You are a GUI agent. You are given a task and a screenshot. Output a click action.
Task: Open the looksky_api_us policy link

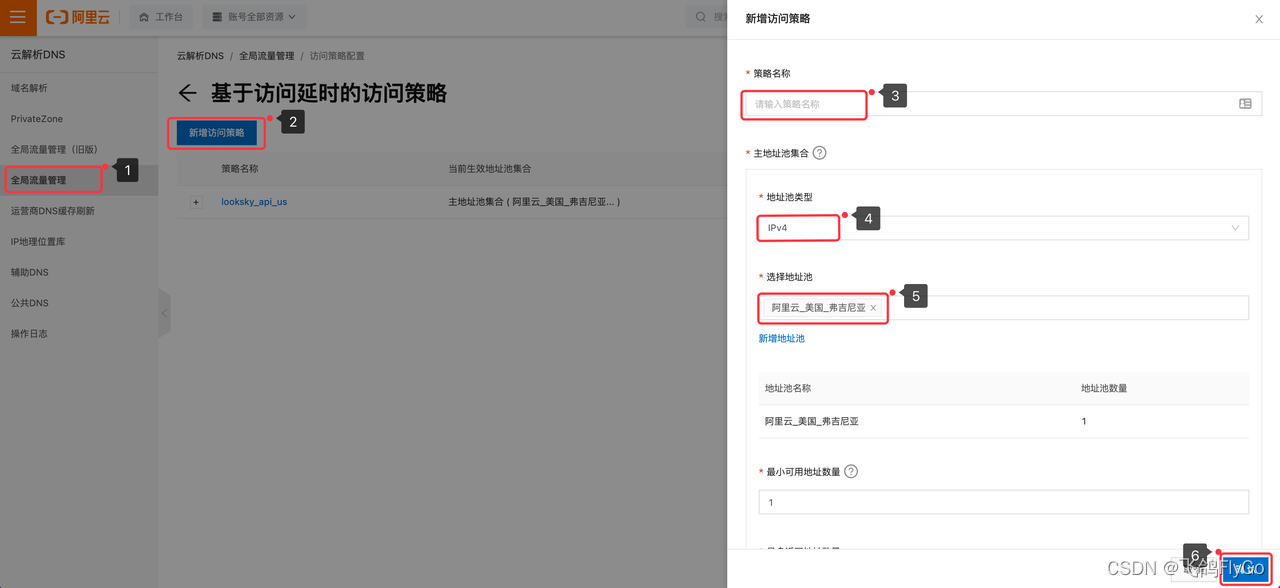[254, 202]
